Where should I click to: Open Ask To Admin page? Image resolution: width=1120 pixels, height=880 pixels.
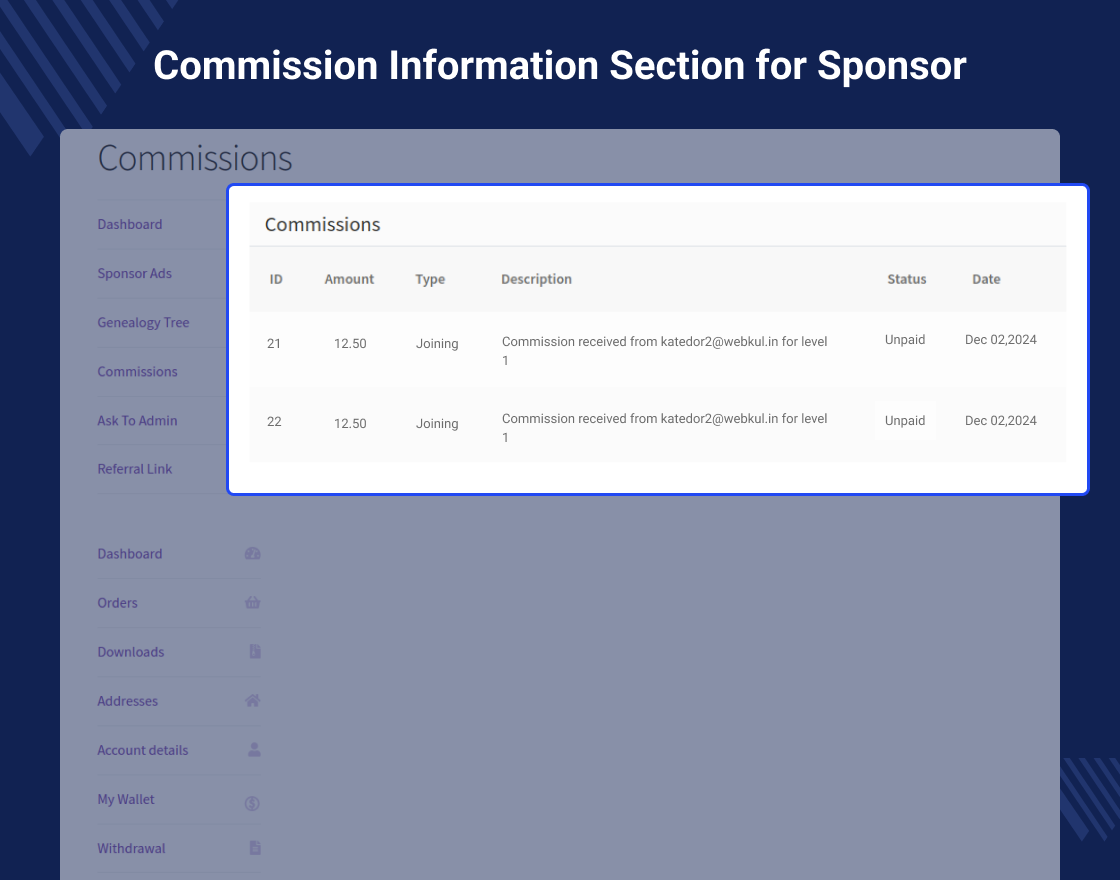click(x=137, y=421)
